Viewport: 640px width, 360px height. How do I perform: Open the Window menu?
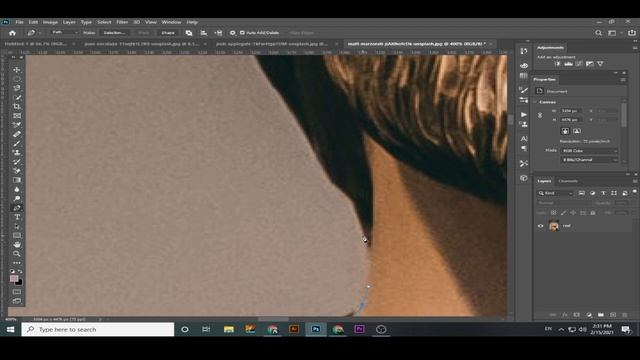(x=171, y=22)
